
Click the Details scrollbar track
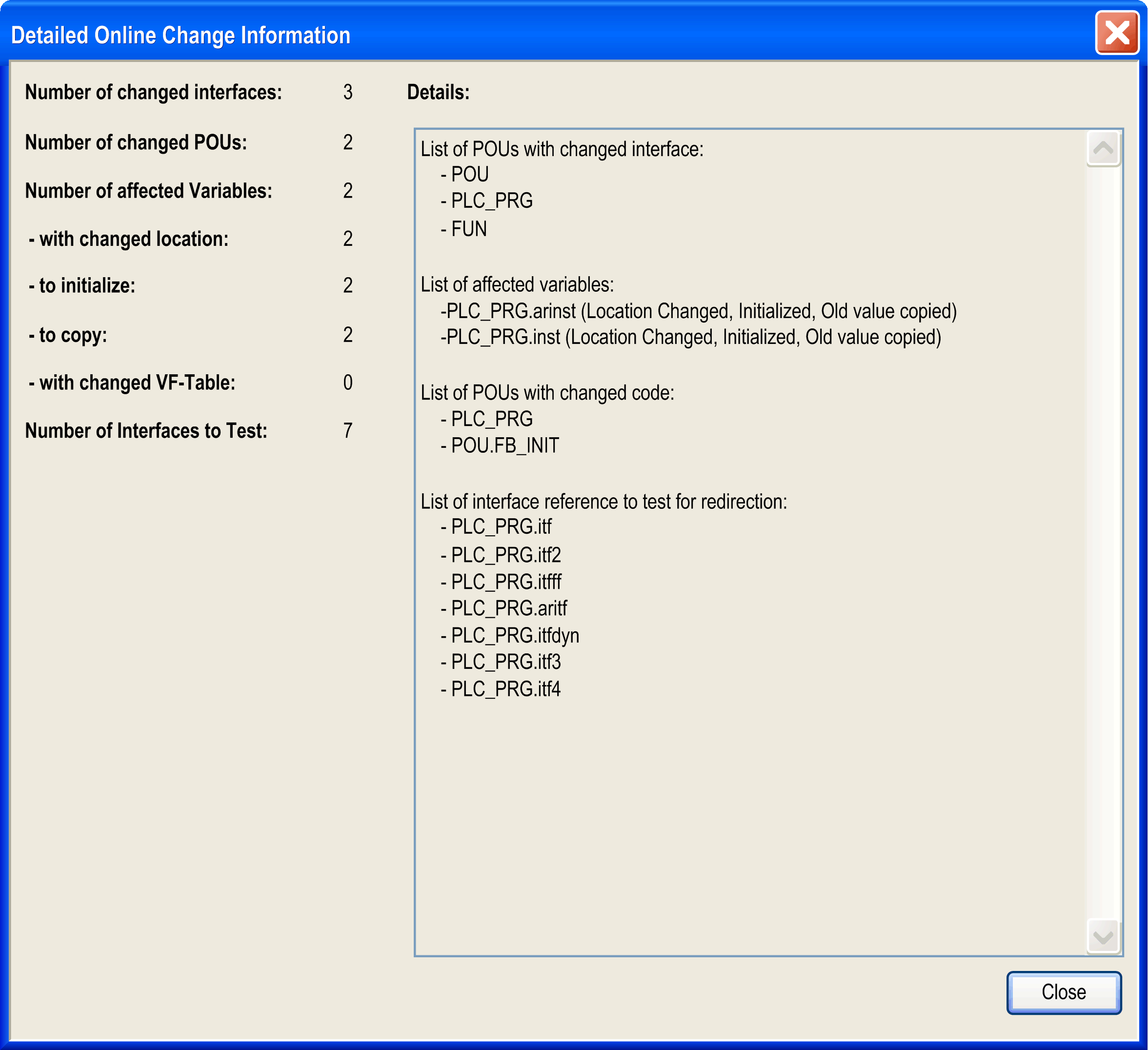tap(1103, 541)
